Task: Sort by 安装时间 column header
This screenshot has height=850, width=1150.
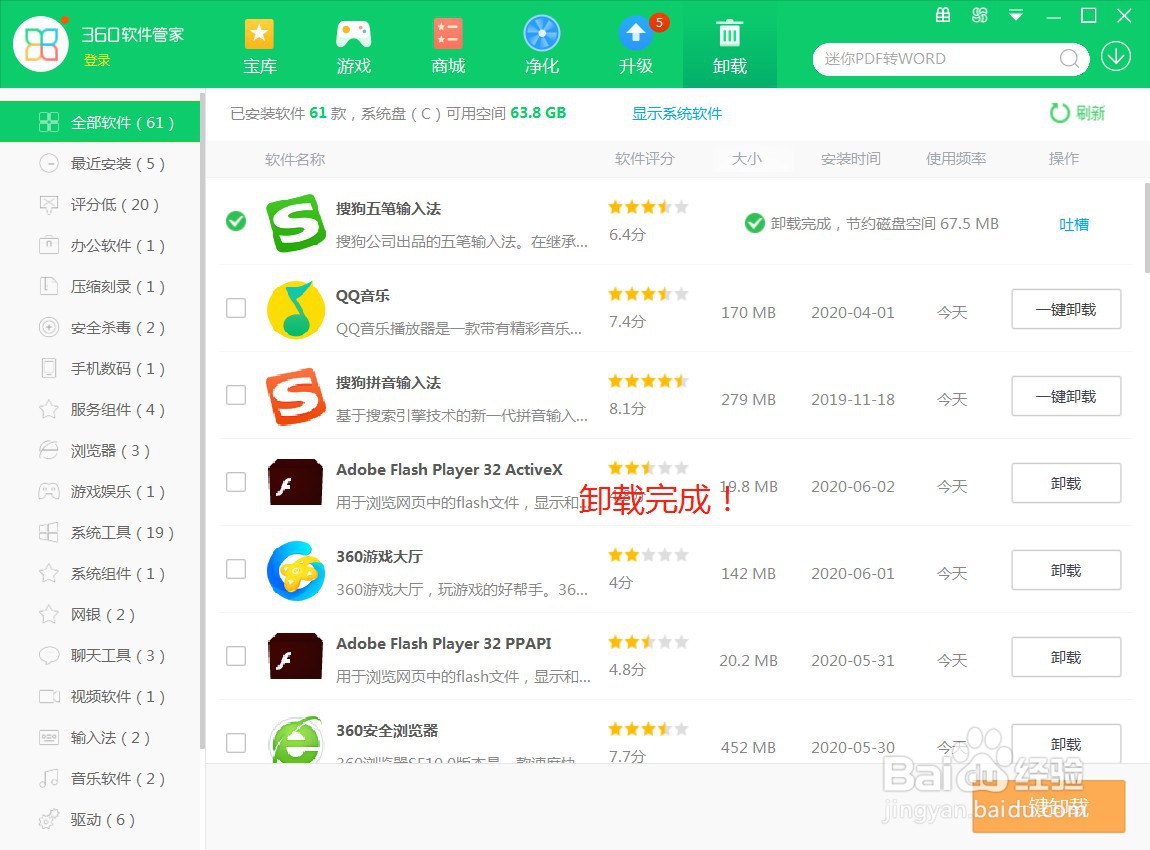Action: pos(851,158)
